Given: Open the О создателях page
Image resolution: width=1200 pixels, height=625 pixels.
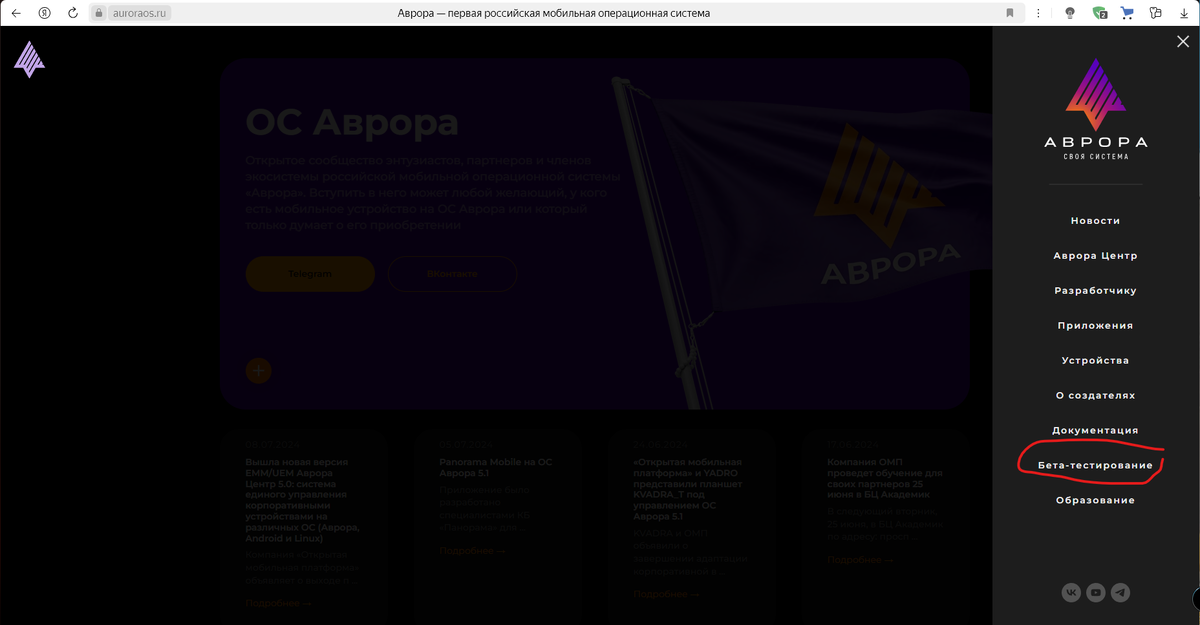Looking at the screenshot, I should point(1096,396).
